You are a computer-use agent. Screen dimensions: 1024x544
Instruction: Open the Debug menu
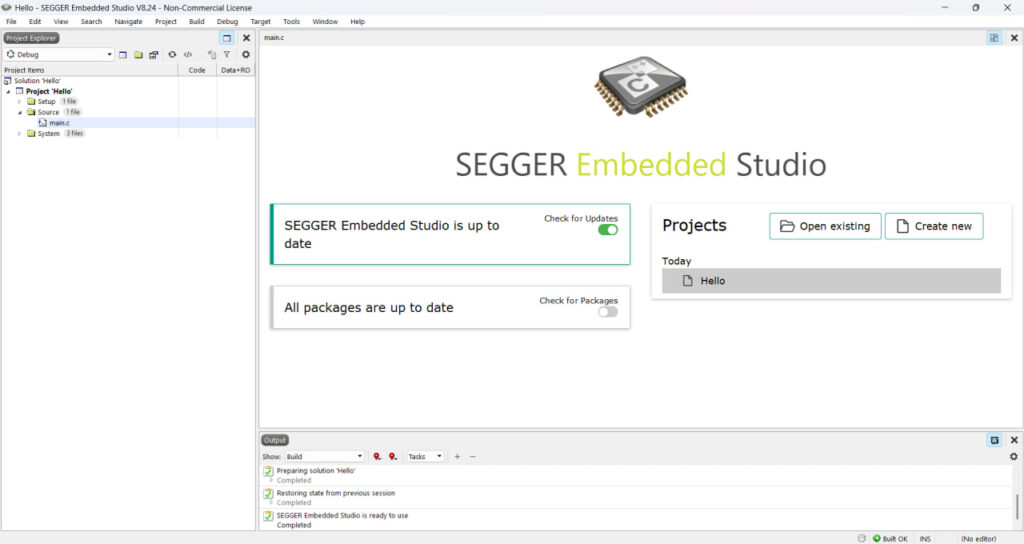[227, 22]
